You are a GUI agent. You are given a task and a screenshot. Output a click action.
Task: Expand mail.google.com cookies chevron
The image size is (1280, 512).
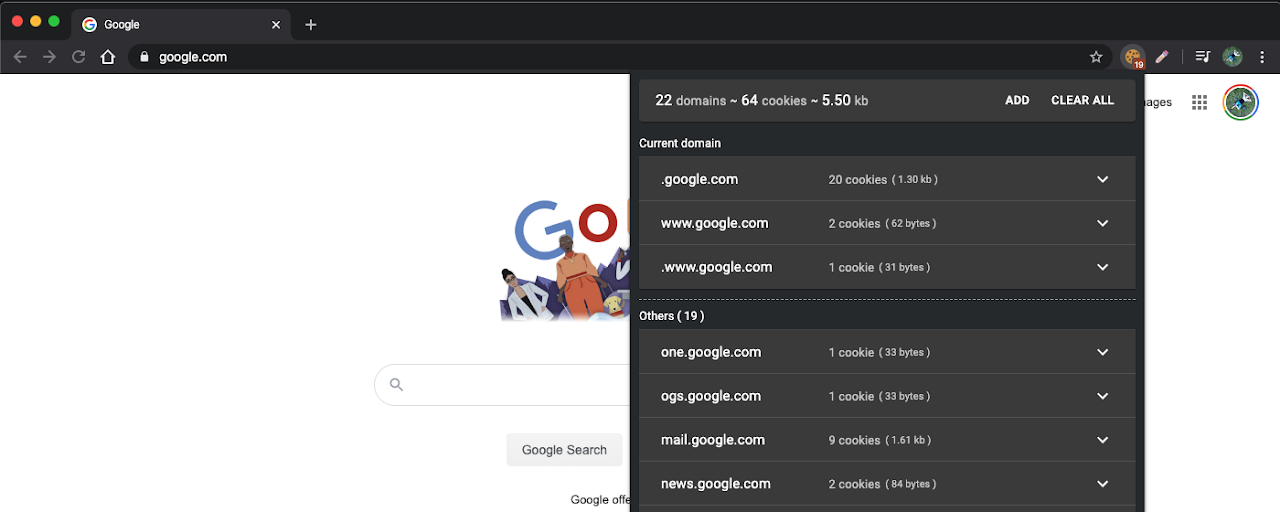coord(1102,440)
